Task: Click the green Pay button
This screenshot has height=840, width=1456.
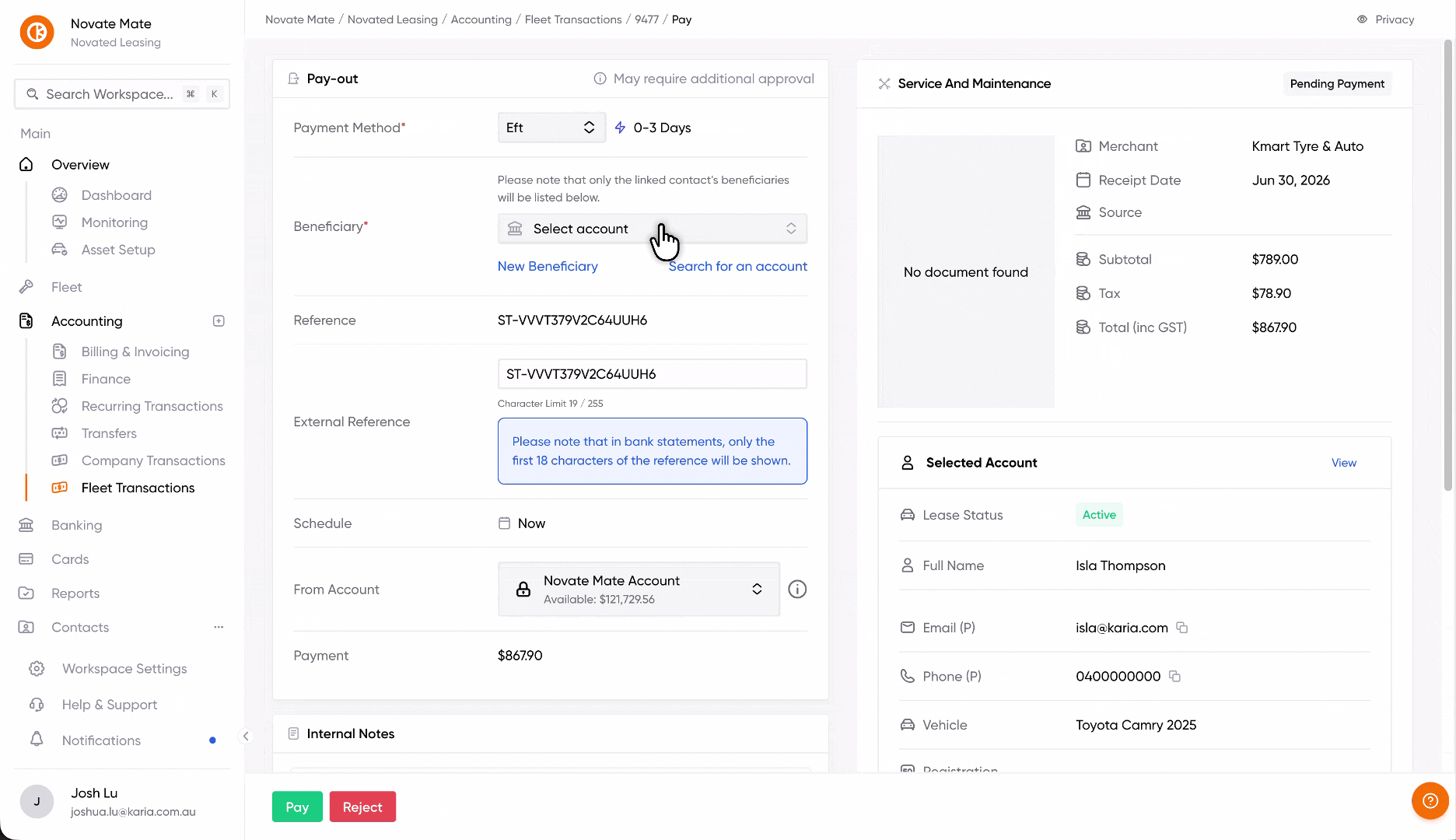Action: [297, 807]
